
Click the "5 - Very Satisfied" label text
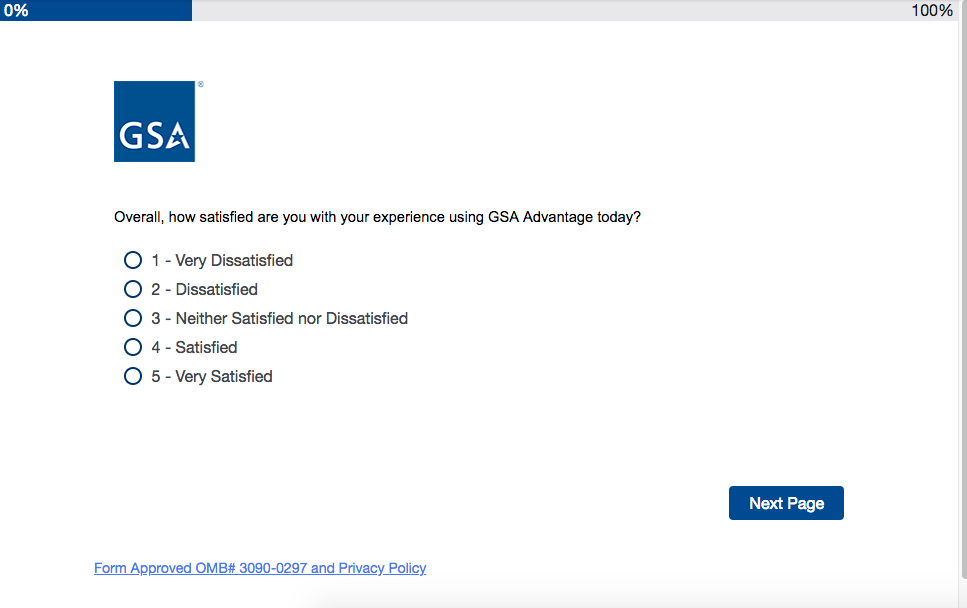(212, 376)
